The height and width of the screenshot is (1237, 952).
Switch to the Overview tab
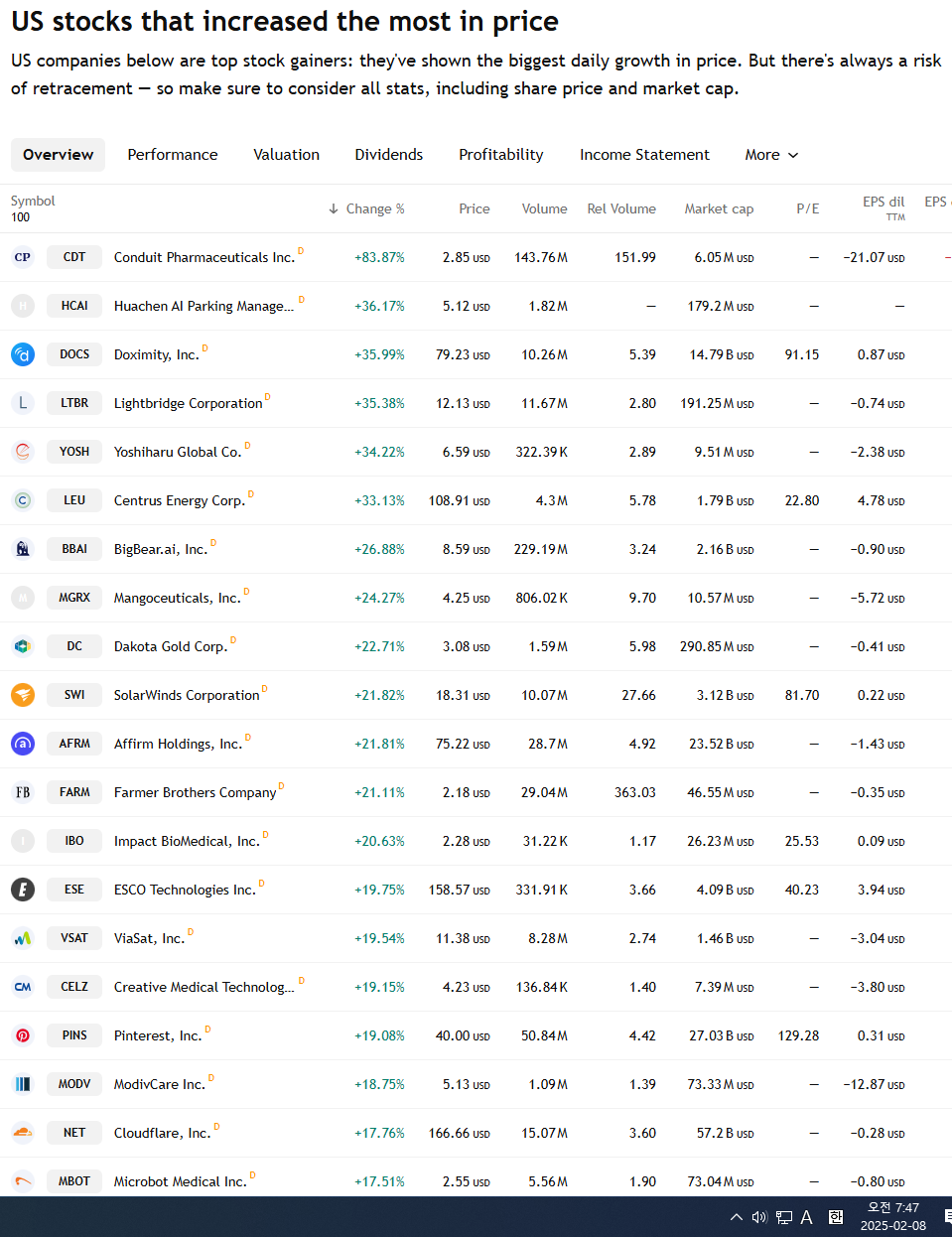pos(58,155)
